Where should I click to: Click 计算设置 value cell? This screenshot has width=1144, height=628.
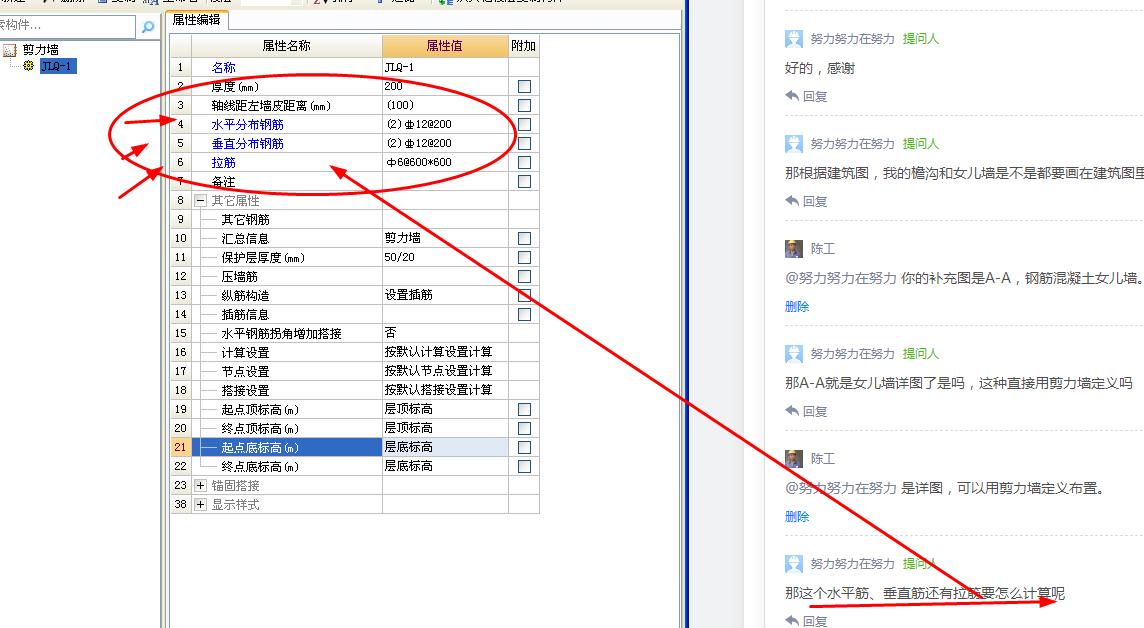(x=445, y=352)
